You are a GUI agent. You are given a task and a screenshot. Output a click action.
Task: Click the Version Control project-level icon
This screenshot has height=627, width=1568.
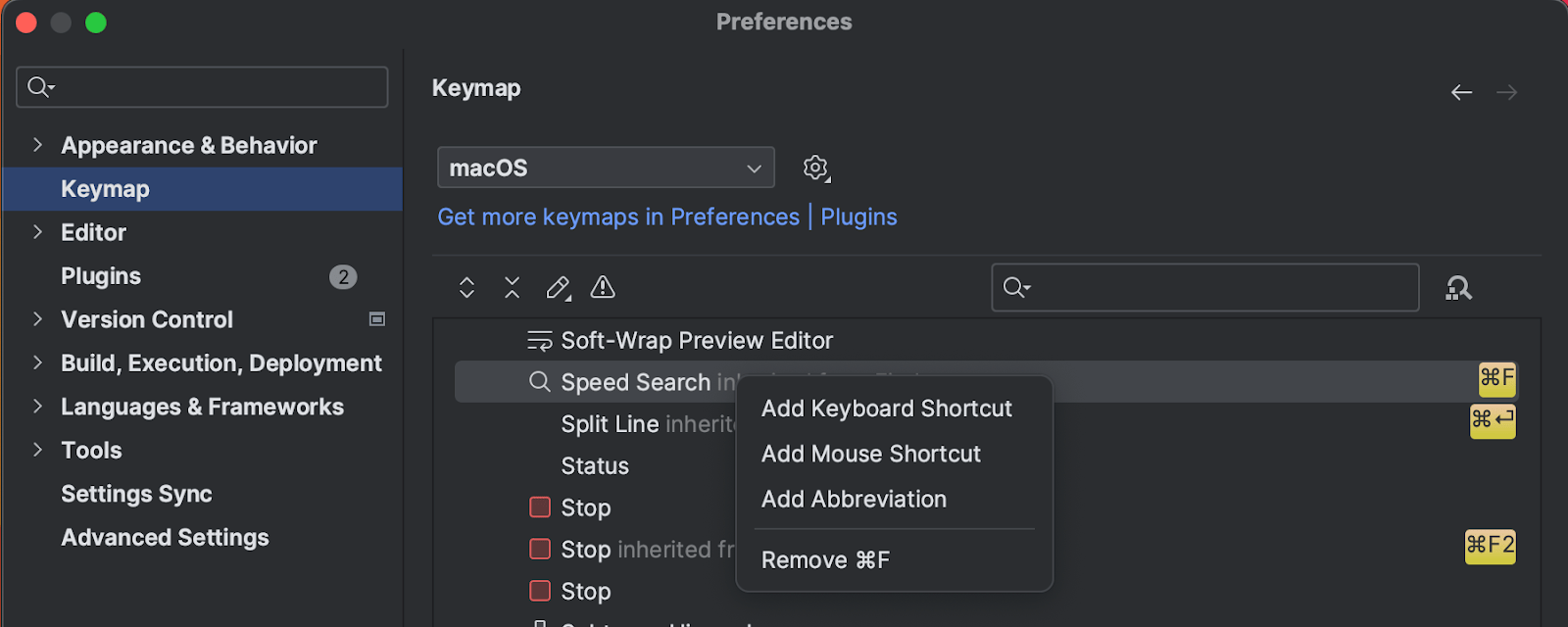pos(376,319)
